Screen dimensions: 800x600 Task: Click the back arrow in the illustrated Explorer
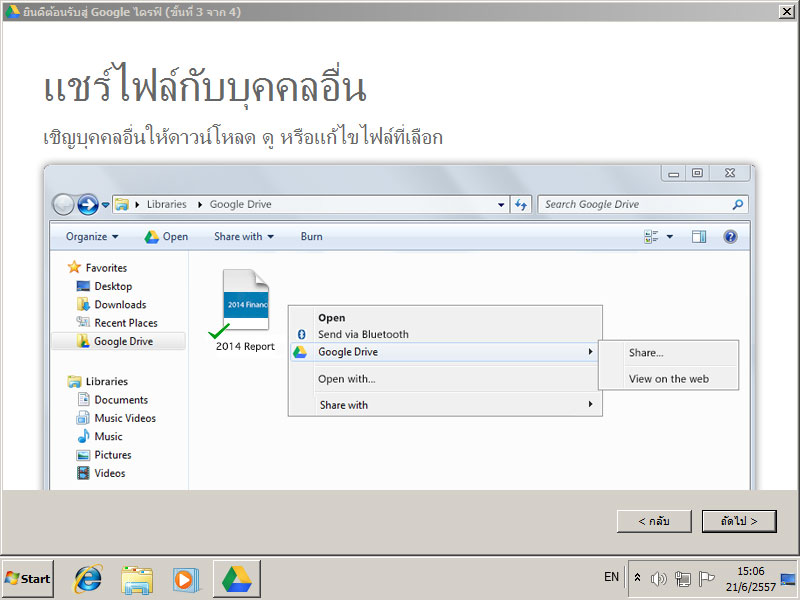(x=63, y=205)
